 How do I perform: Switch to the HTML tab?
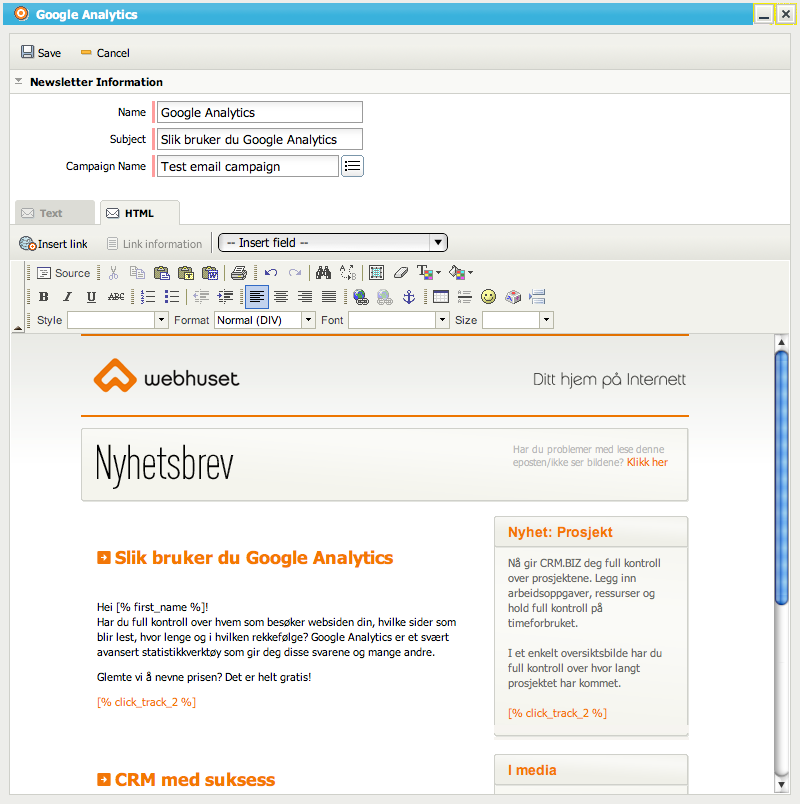click(x=140, y=213)
